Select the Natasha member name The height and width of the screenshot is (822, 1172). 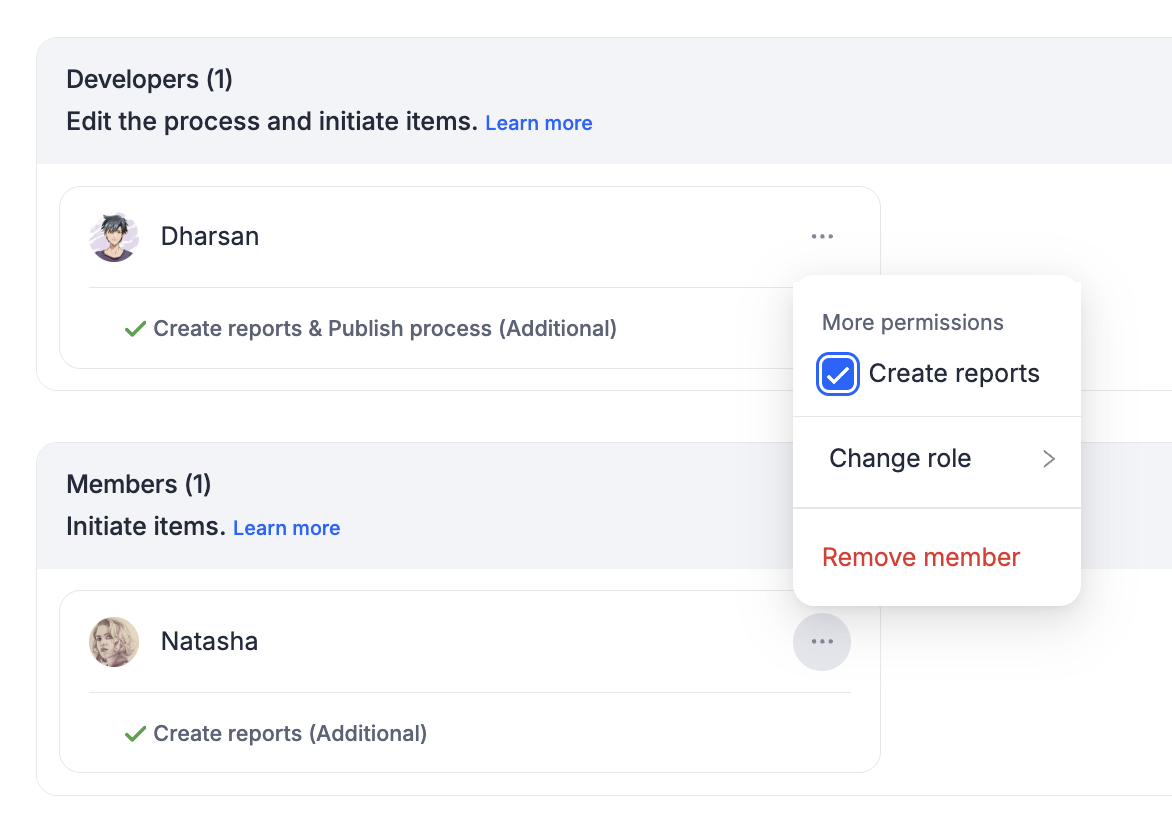(209, 642)
